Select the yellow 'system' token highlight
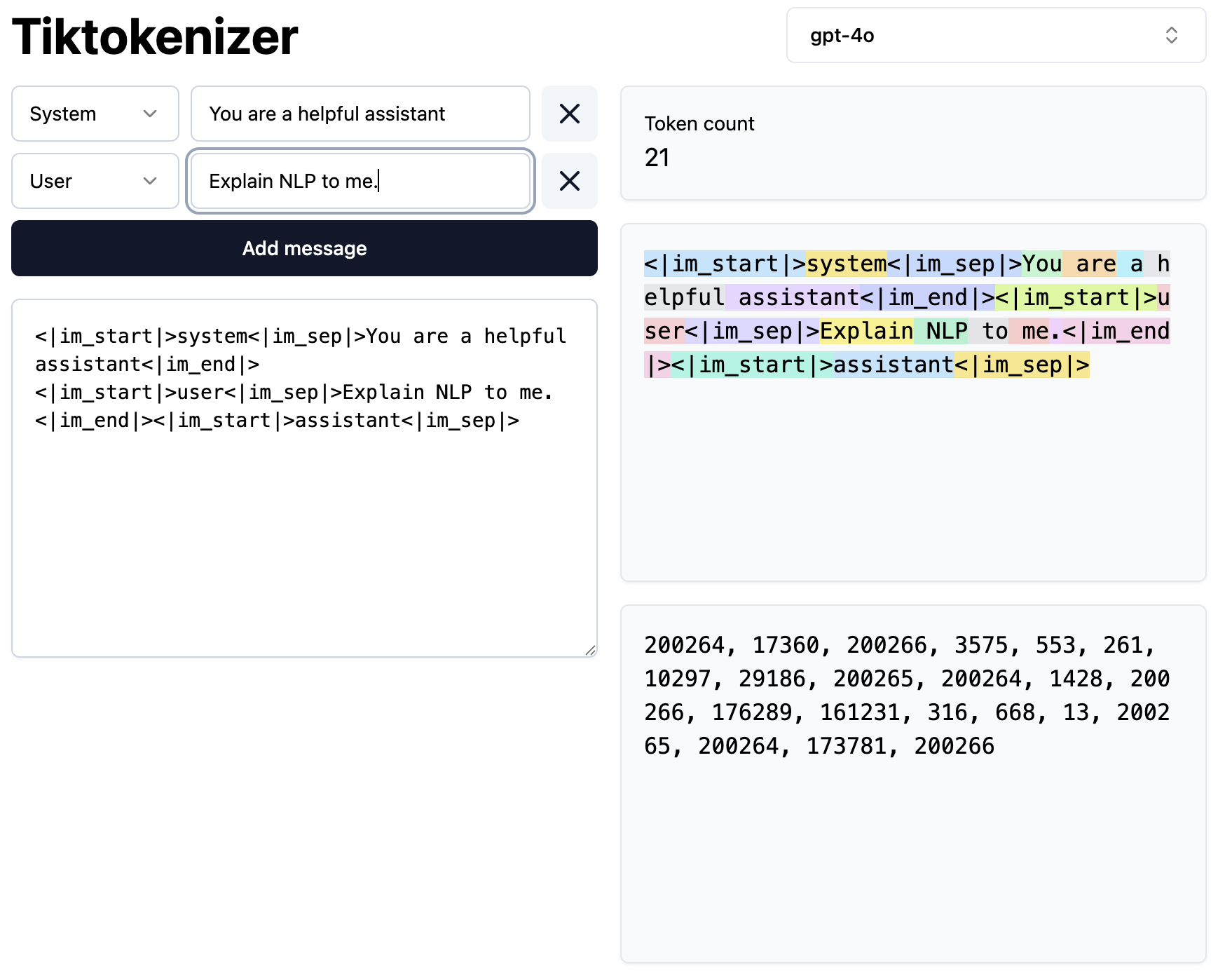 coord(846,264)
